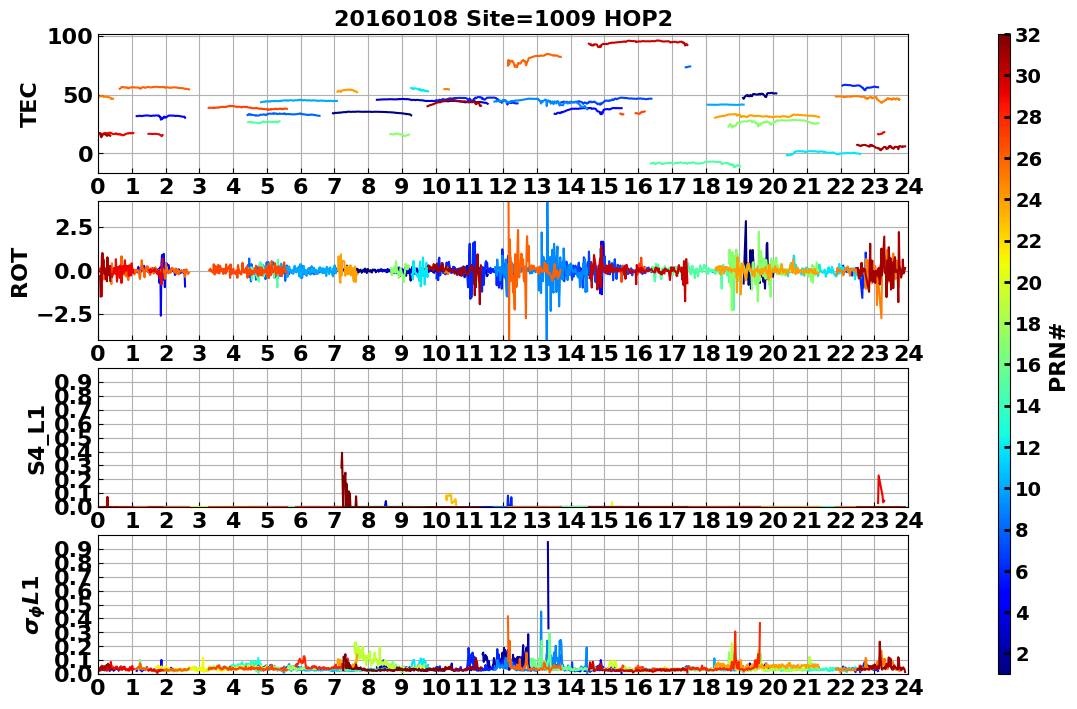Click the "0.0" tick on ROT axis
Screen dimensions: 1077x709
[x=73, y=271]
